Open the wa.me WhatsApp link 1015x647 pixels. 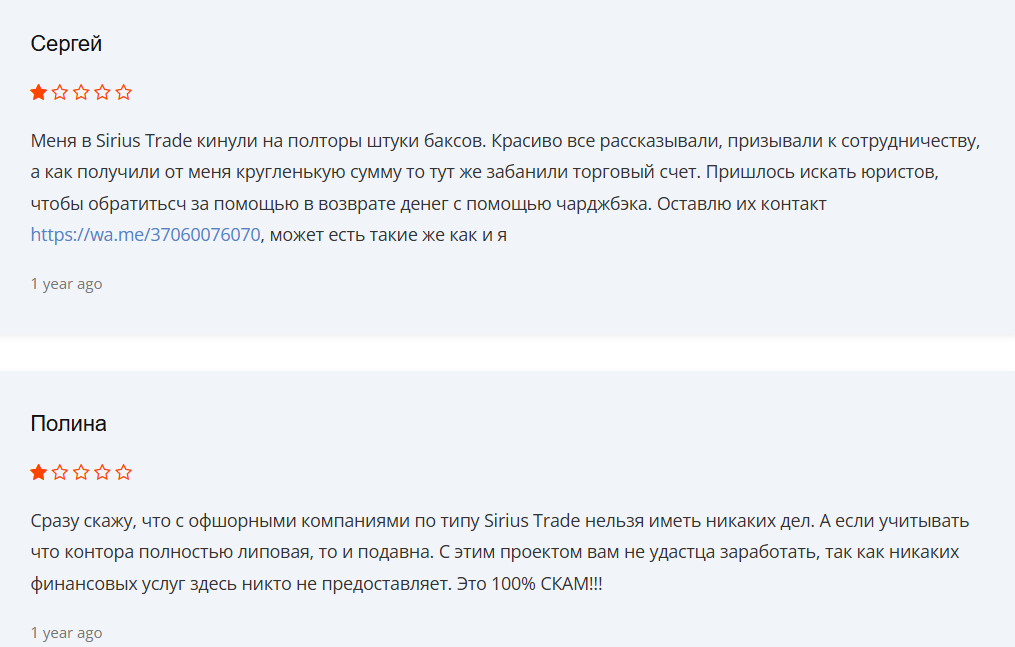[x=142, y=237]
